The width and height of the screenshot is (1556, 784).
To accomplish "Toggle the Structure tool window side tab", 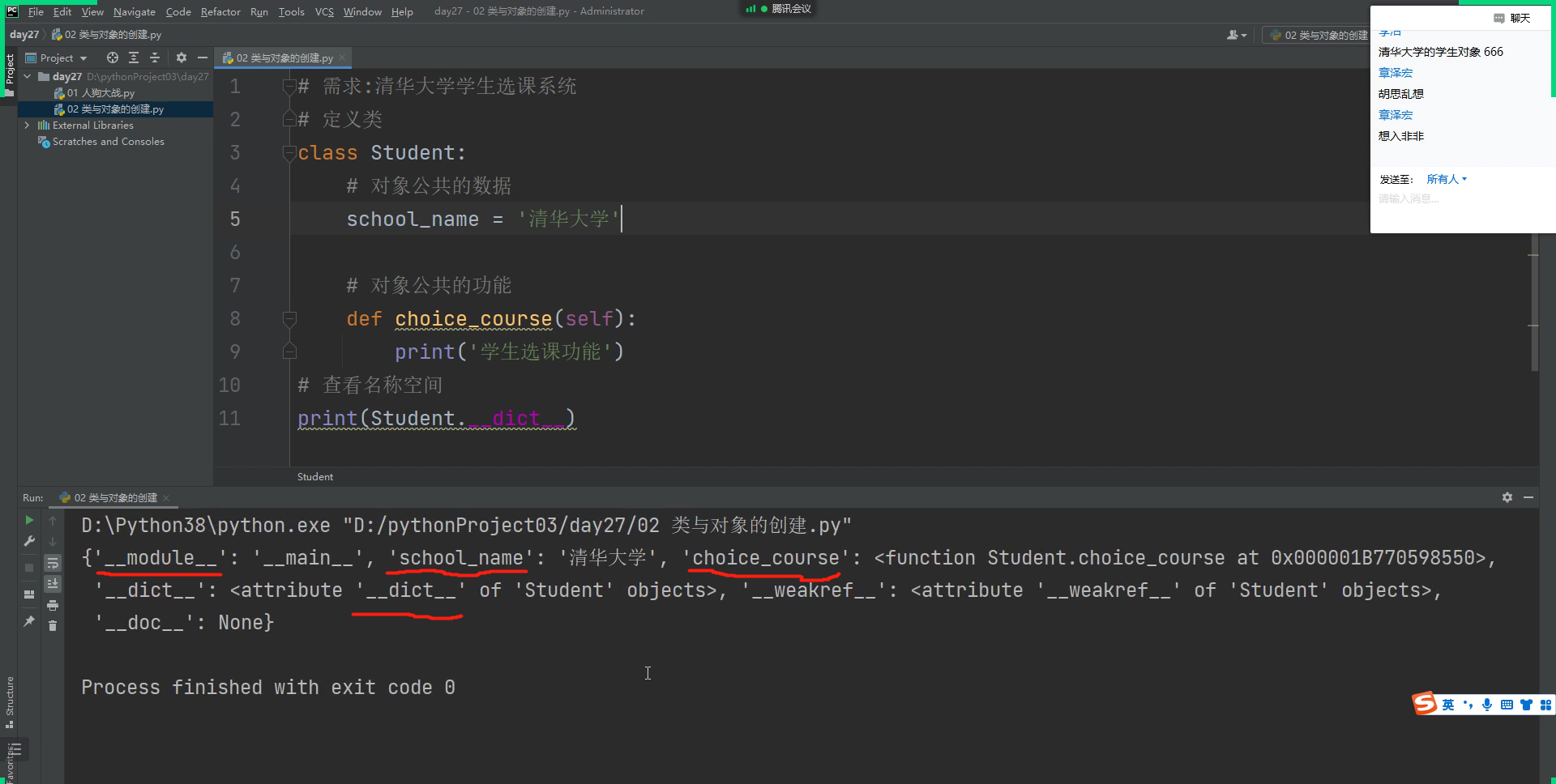I will [9, 701].
